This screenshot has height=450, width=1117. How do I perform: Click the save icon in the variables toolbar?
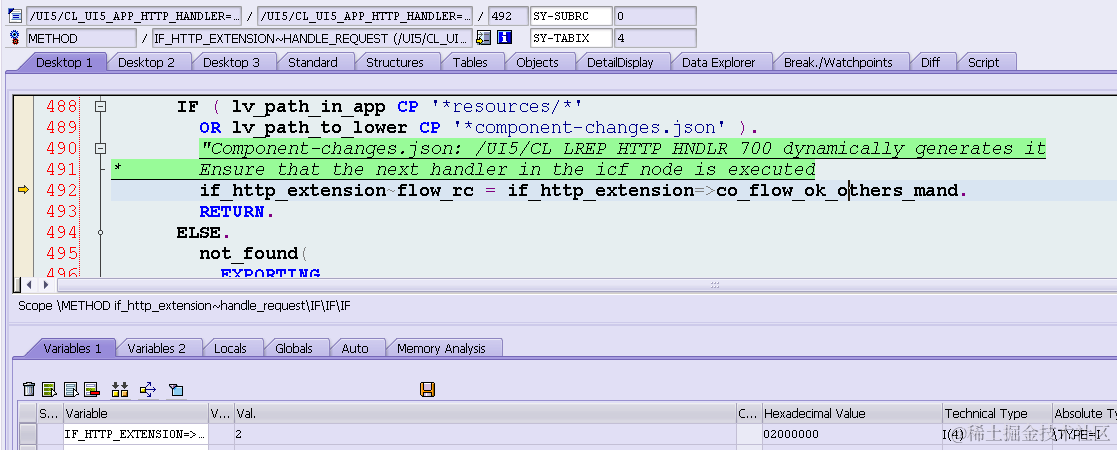coord(427,389)
